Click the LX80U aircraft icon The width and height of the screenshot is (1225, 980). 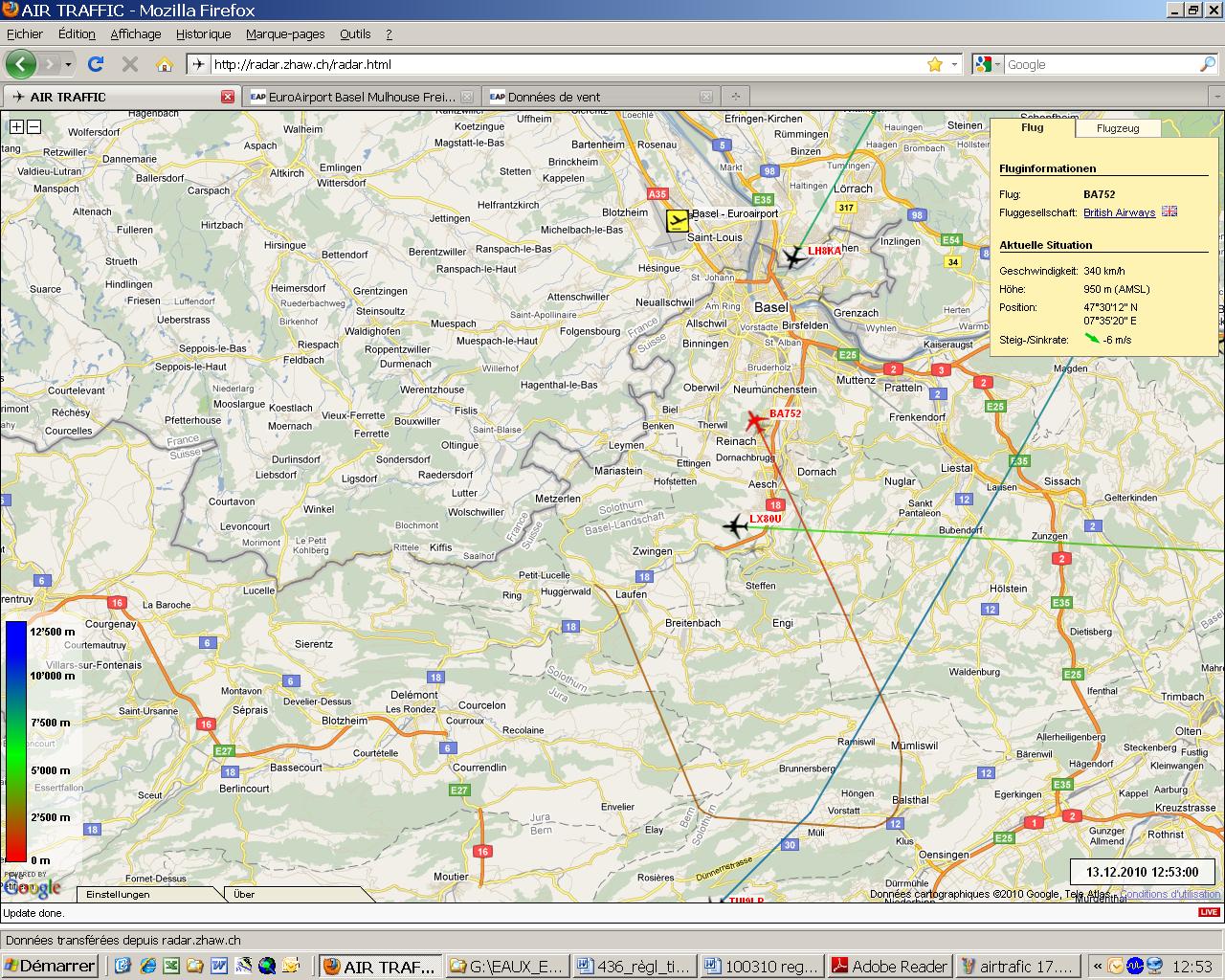click(735, 525)
